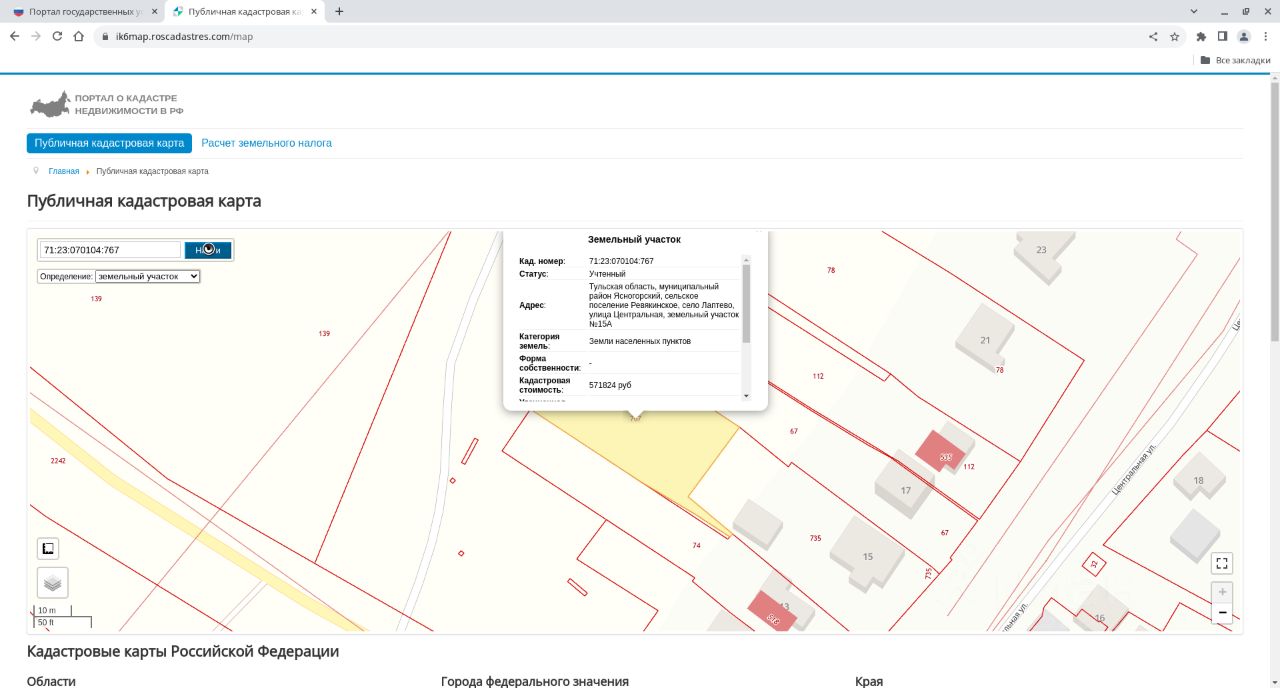Viewport: 1280px width, 688px height.
Task: Open Публичная кадастровая карта menu item
Action: tap(109, 143)
